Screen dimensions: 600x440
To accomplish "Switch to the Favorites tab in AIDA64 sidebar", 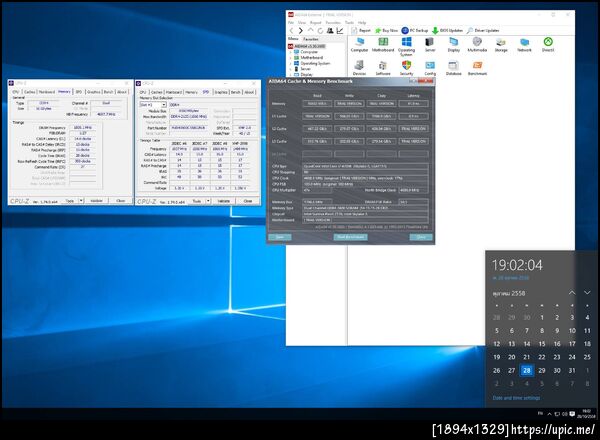I will pyautogui.click(x=311, y=39).
